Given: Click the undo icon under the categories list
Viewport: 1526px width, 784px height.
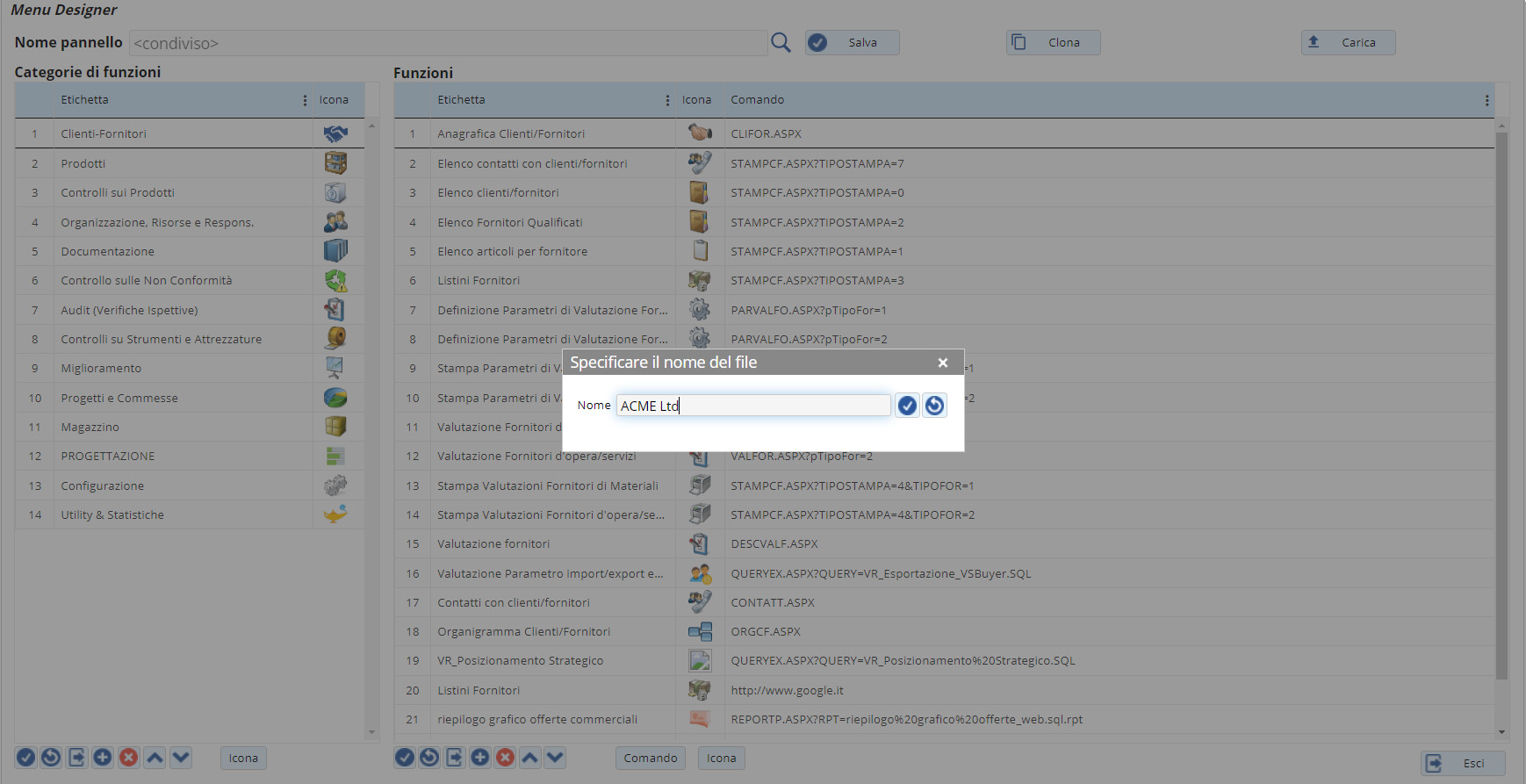Looking at the screenshot, I should point(52,758).
